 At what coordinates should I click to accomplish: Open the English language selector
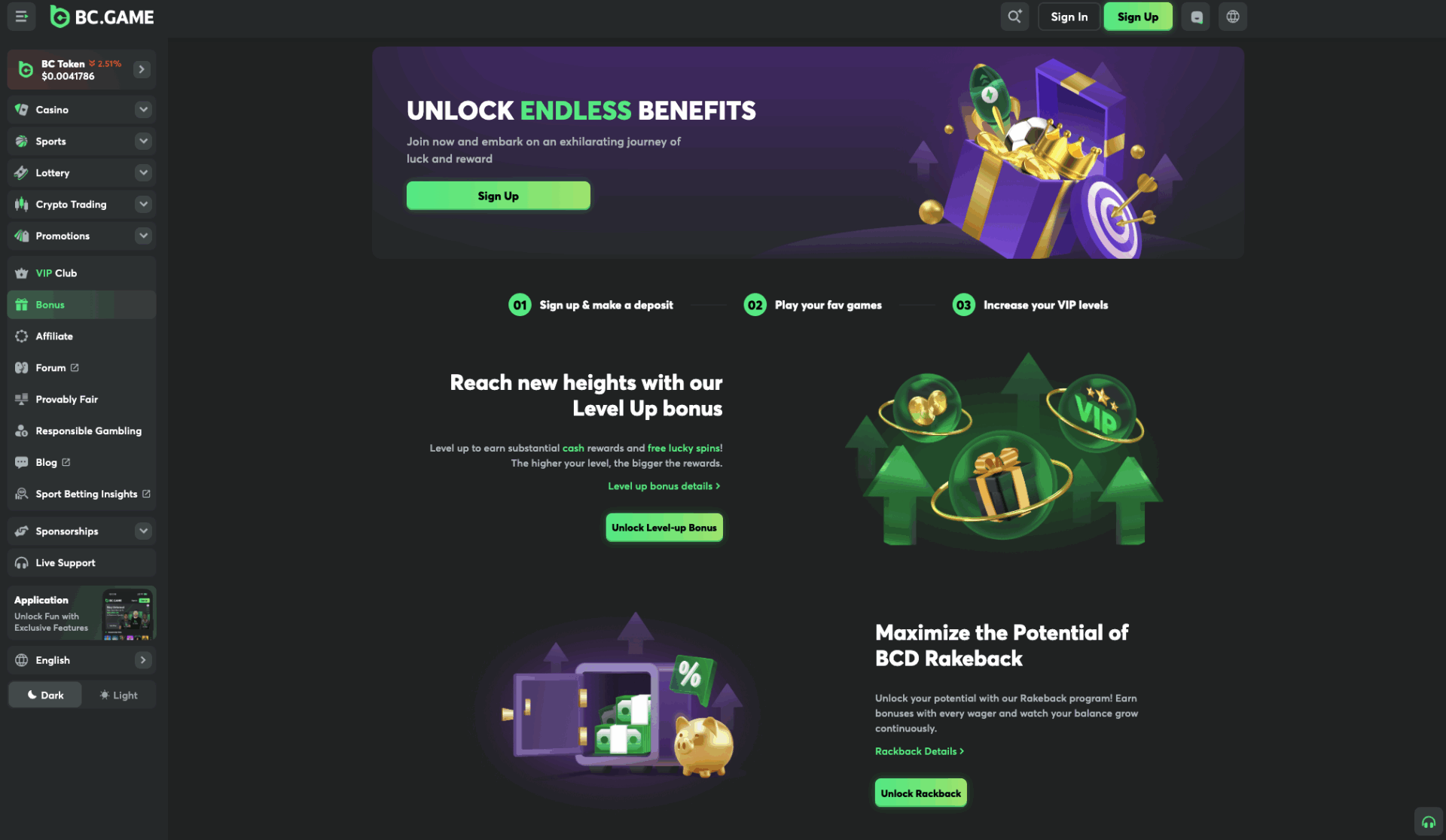coord(81,660)
